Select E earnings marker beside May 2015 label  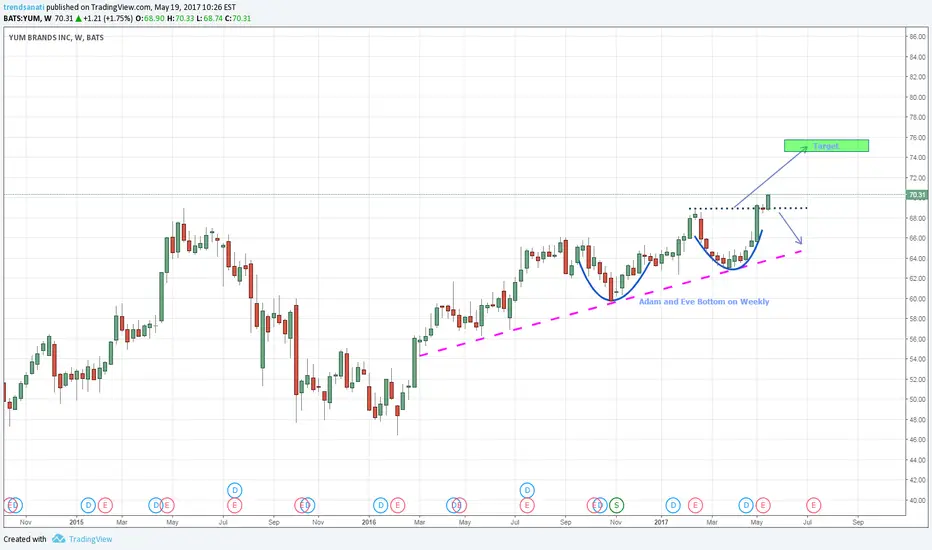[x=167, y=505]
